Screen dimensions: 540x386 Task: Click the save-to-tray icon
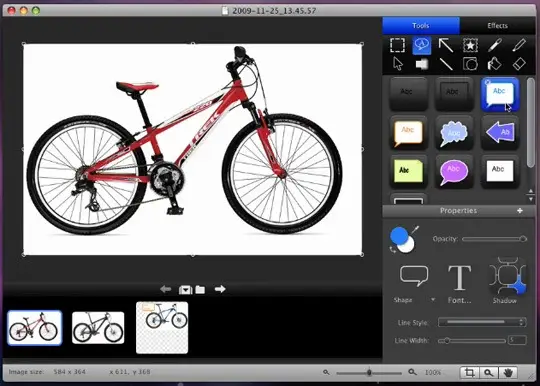[185, 290]
